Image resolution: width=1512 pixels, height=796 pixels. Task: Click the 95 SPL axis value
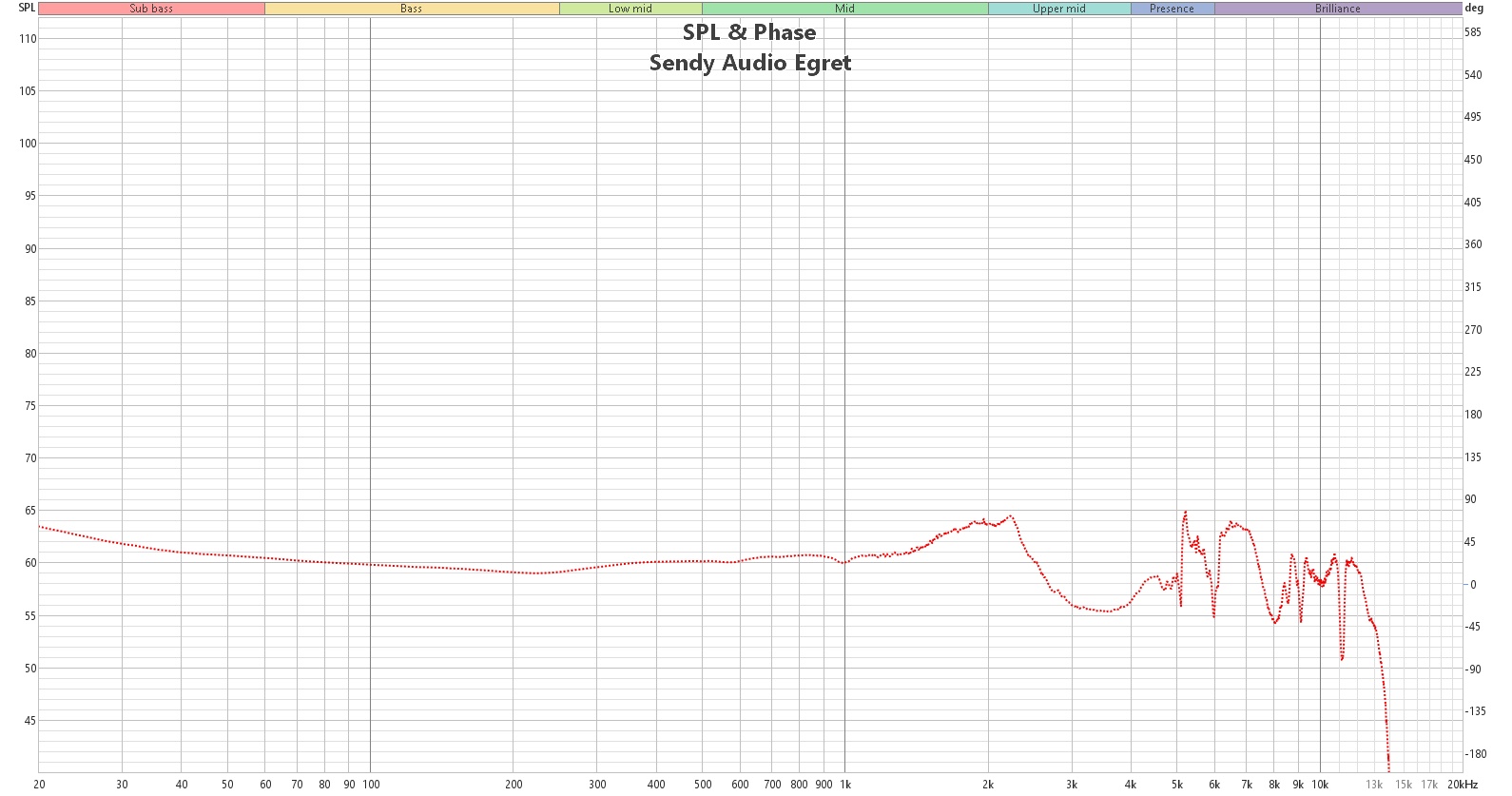pyautogui.click(x=30, y=196)
